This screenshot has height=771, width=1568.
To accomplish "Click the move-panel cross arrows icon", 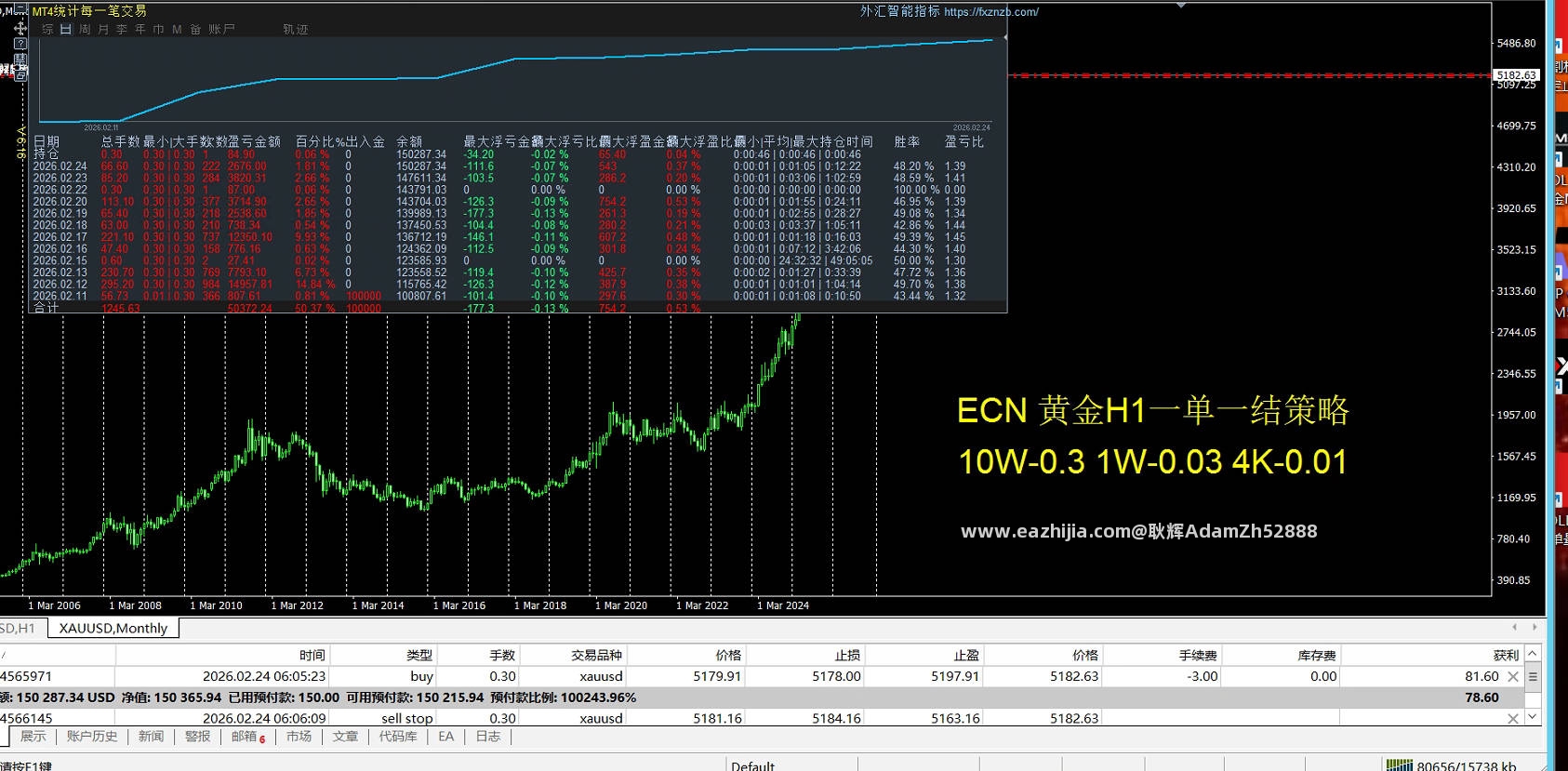I will pos(20,28).
